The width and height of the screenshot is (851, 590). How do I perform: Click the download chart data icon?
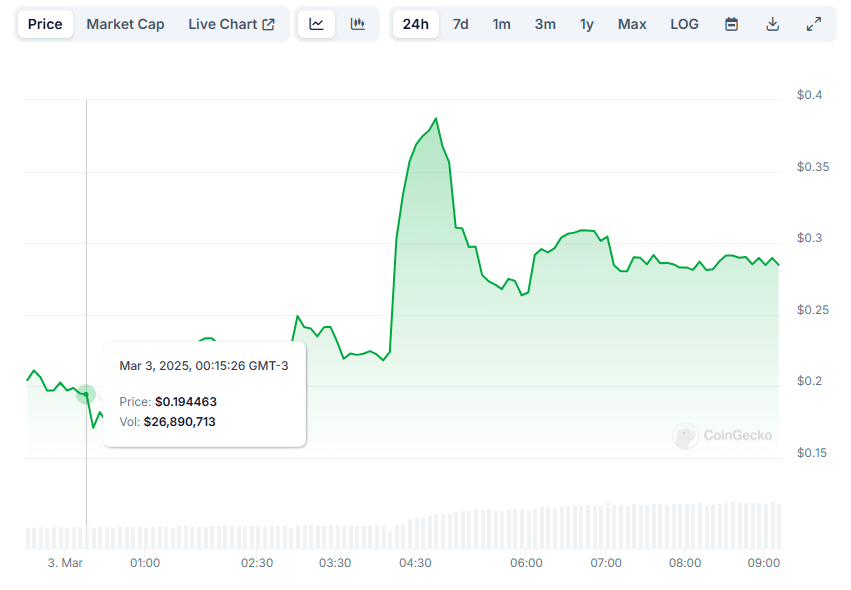coord(772,23)
